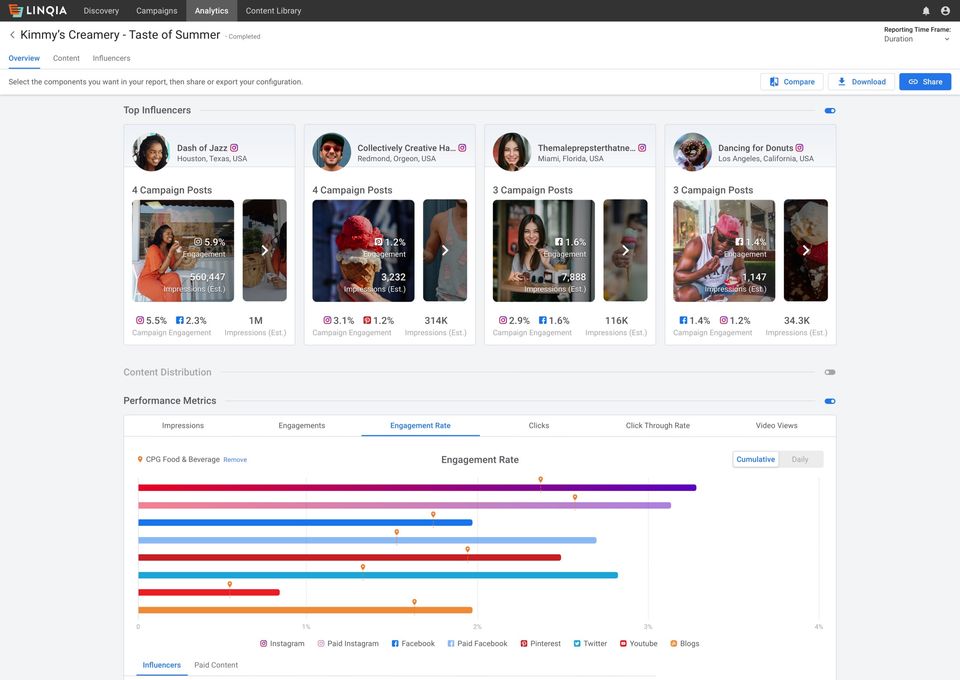Open Dancing for Donuts first post thumbnail
This screenshot has width=960, height=680.
[724, 250]
